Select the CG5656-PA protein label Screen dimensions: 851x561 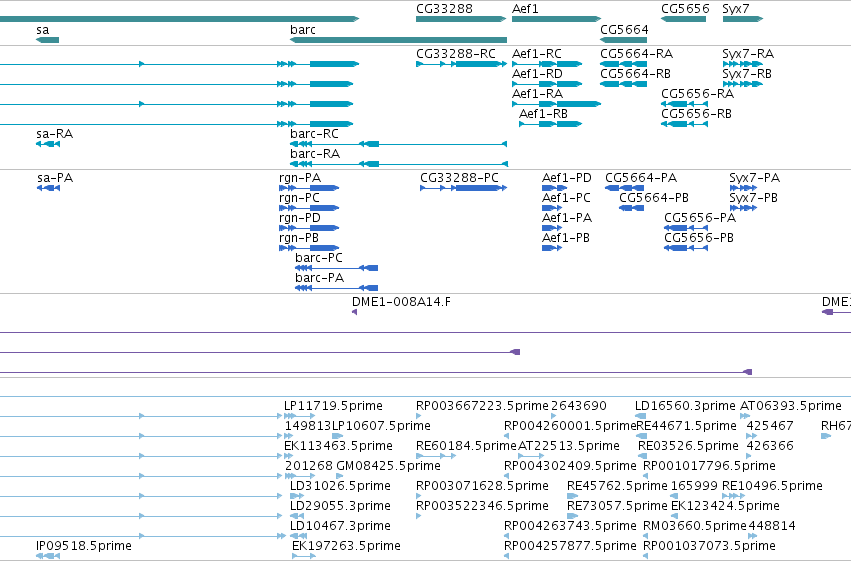click(700, 218)
